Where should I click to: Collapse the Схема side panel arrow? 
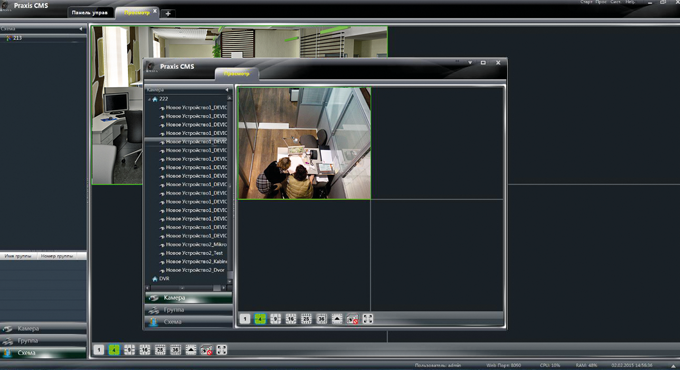[x=81, y=29]
